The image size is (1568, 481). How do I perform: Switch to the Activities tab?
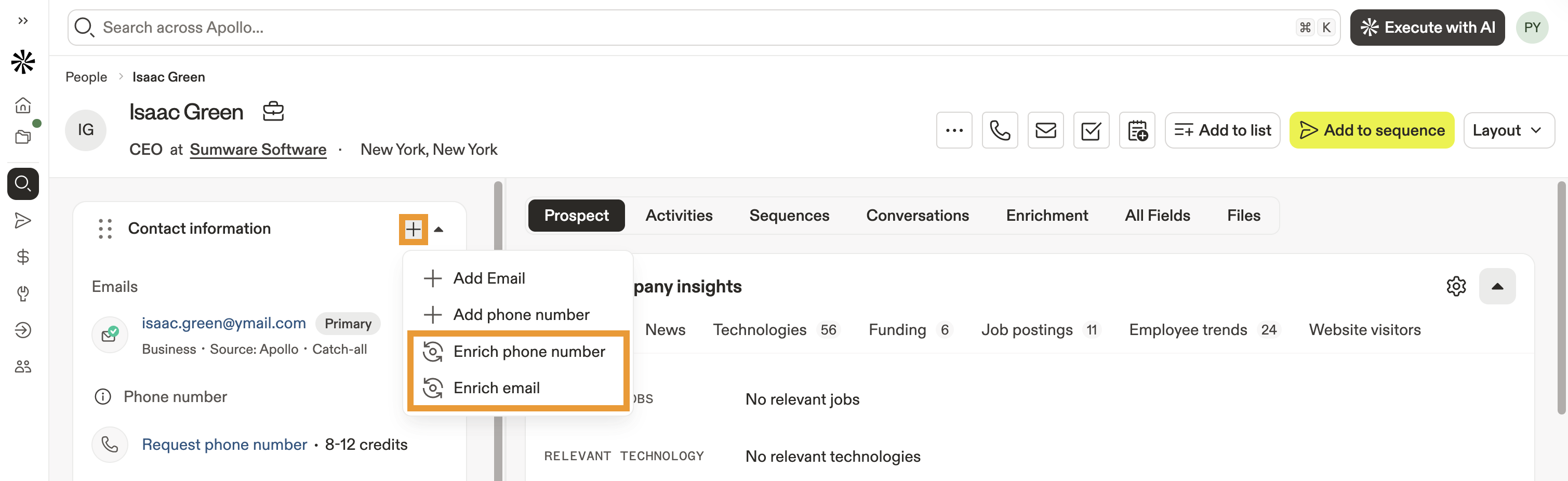(679, 216)
